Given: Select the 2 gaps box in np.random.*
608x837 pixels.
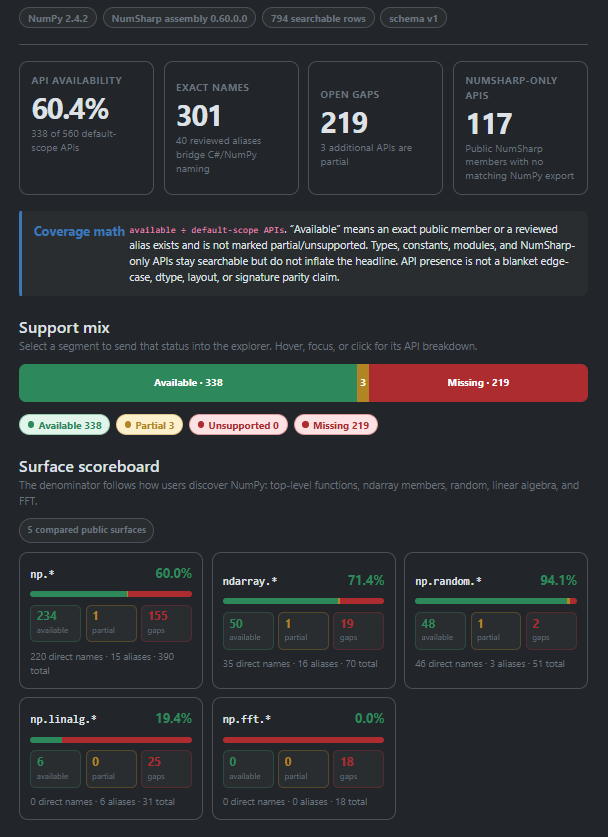Looking at the screenshot, I should pyautogui.click(x=551, y=630).
